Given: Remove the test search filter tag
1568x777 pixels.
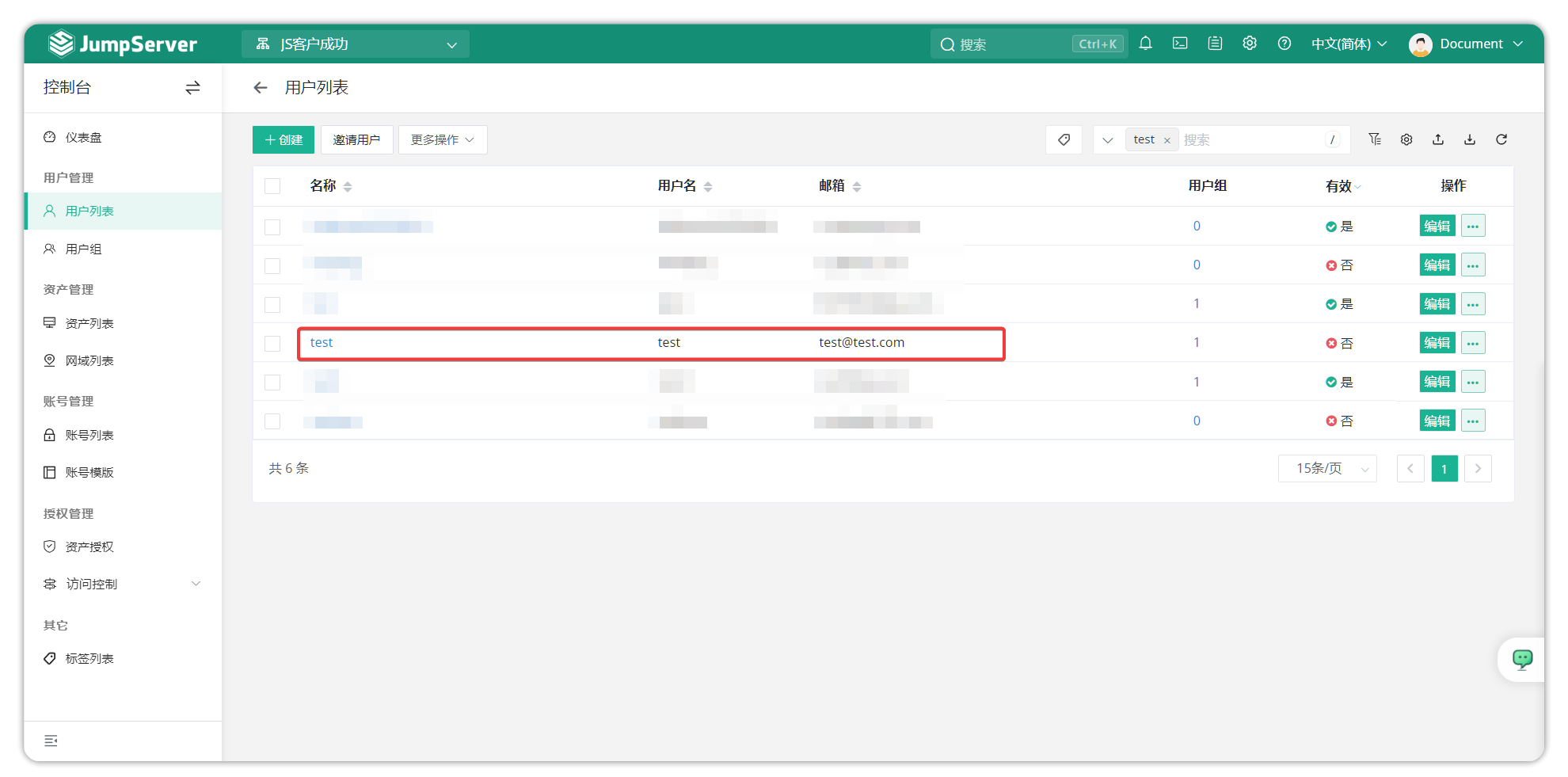Looking at the screenshot, I should pos(1166,140).
